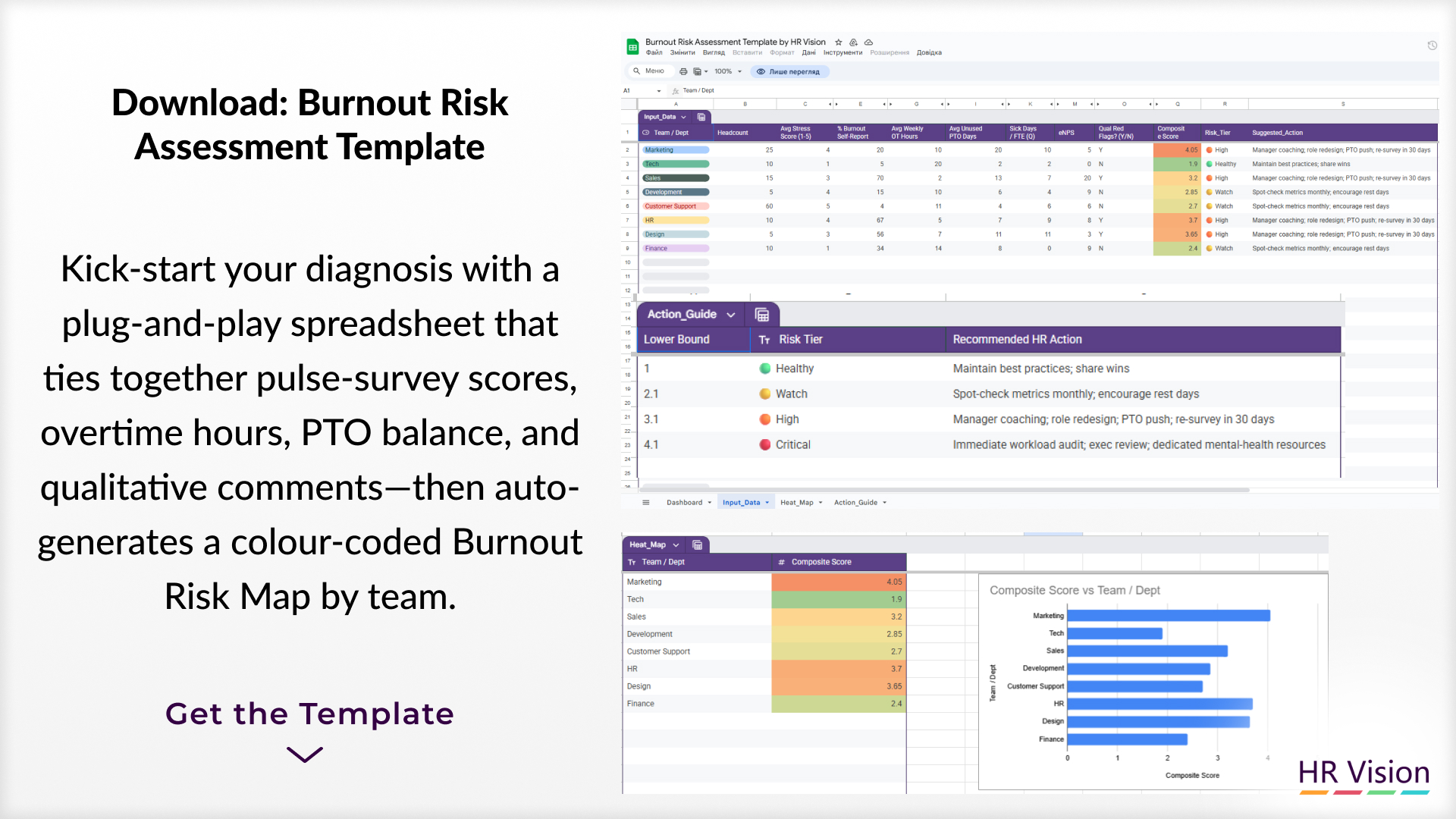Open version history clock icon
The image size is (1456, 819).
point(1432,45)
